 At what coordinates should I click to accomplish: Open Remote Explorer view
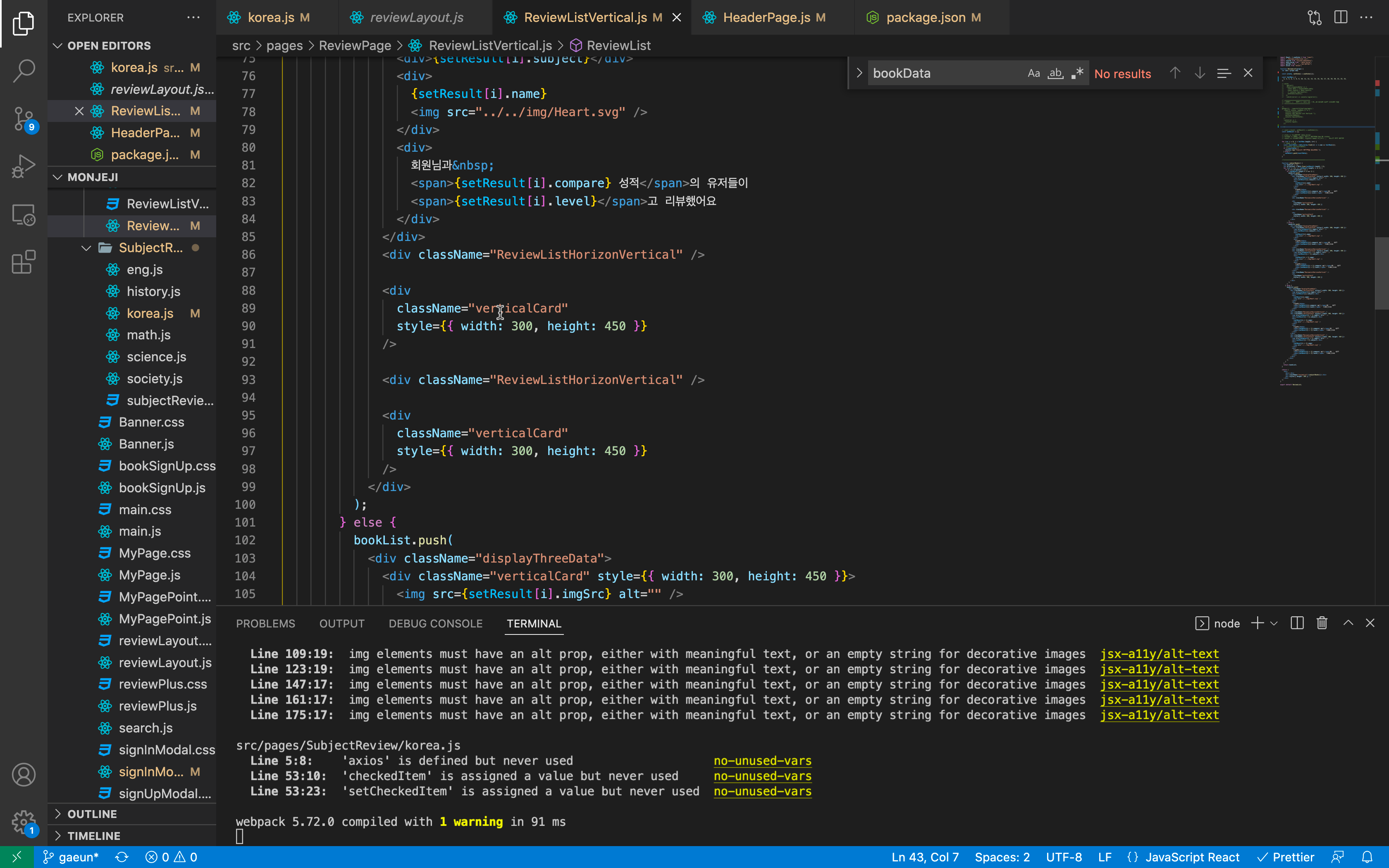24,215
